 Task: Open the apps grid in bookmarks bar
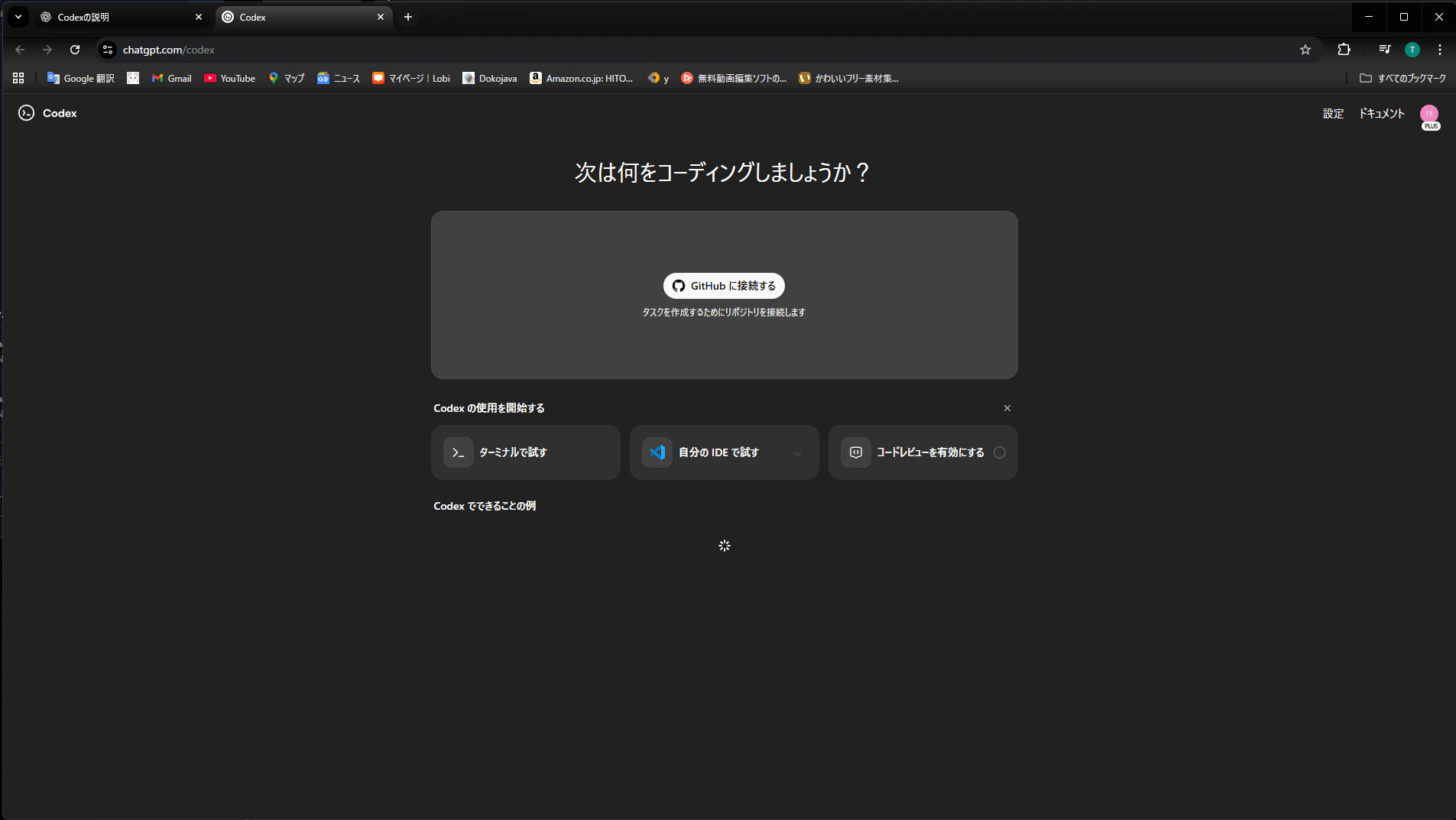pos(18,78)
